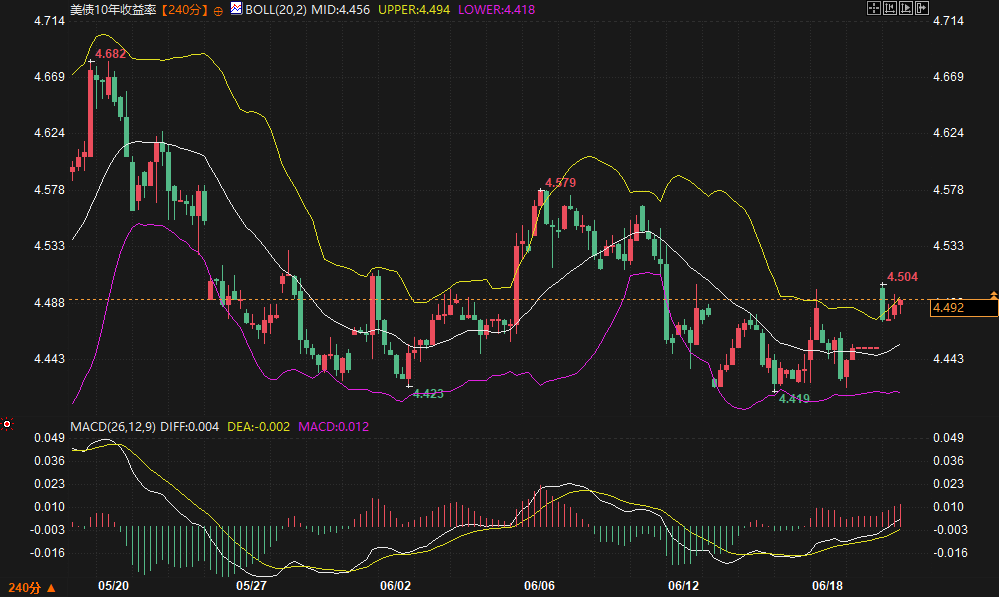Image resolution: width=999 pixels, height=597 pixels.
Task: Click the 4.578 right axis label
Action: pos(949,190)
